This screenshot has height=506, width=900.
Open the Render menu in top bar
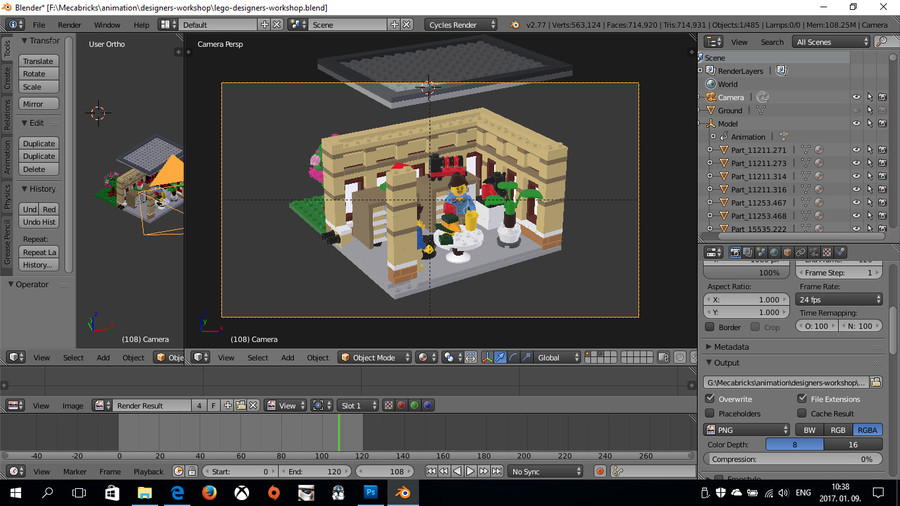(x=69, y=25)
